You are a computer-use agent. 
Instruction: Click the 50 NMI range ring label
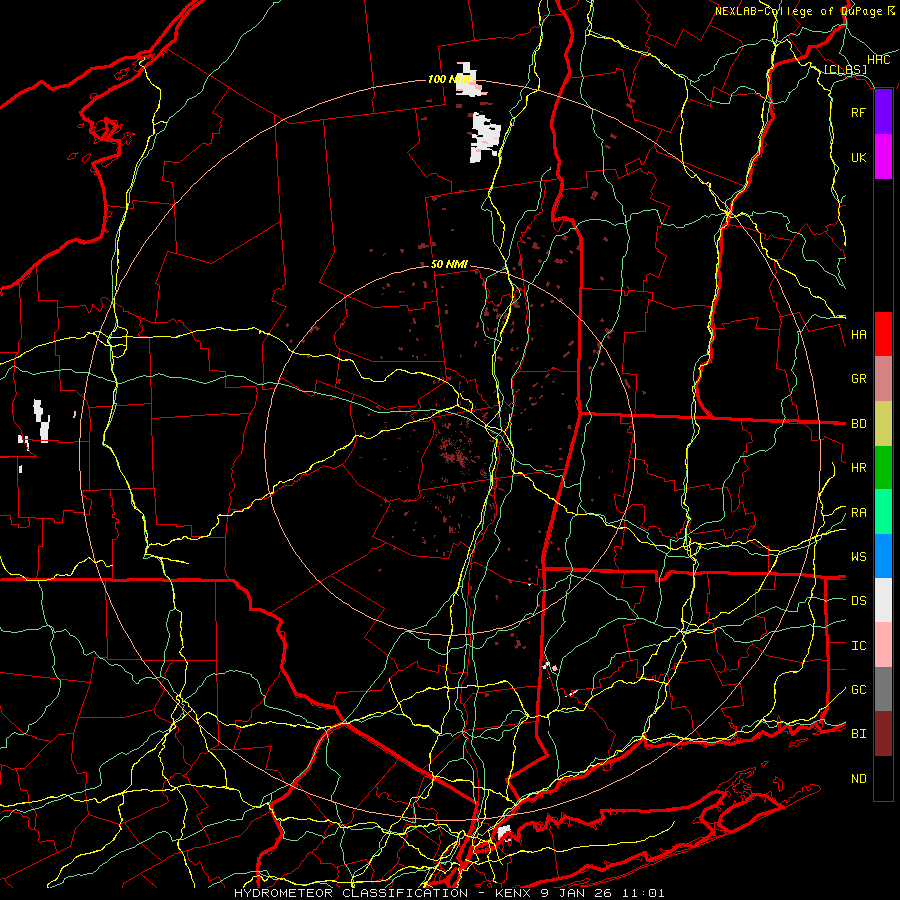(x=449, y=264)
